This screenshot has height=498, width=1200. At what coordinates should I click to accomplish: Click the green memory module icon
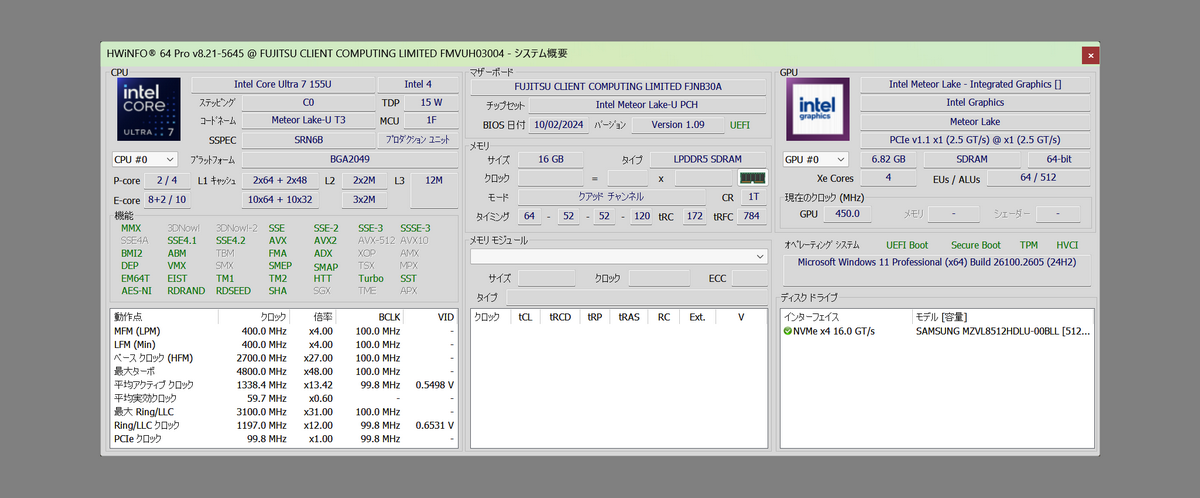click(751, 178)
